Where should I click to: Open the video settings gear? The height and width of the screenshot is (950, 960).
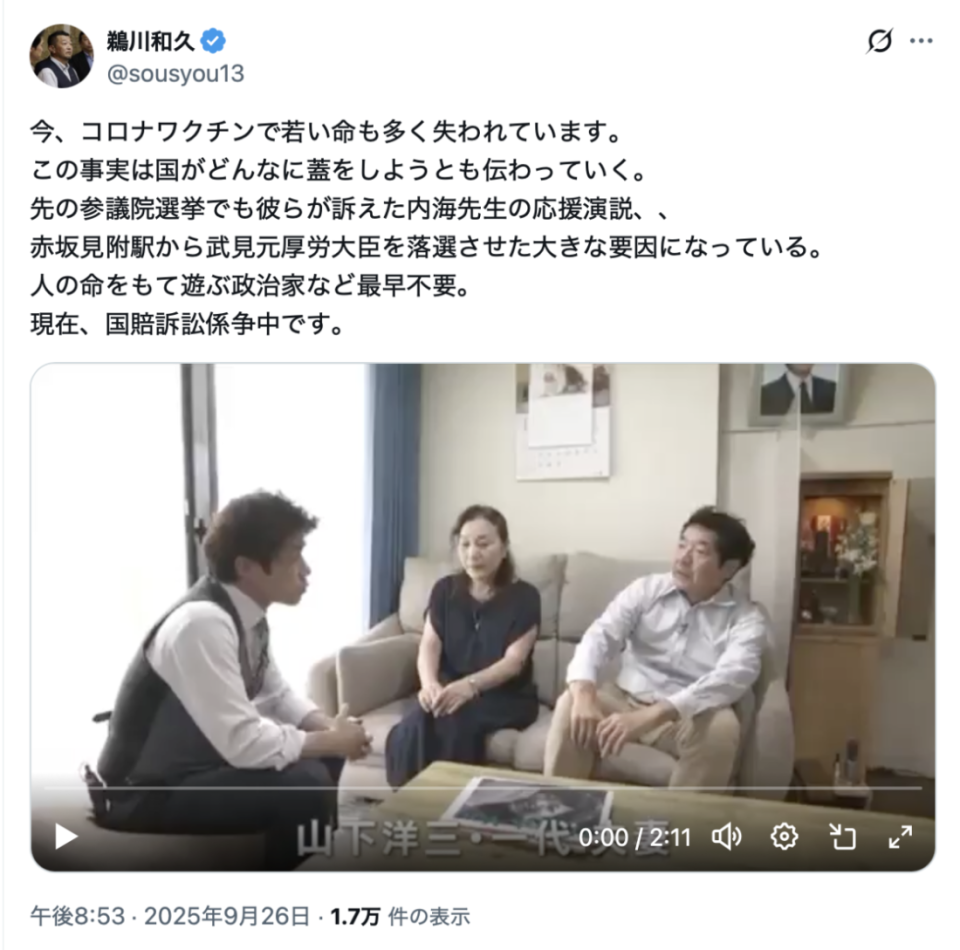tap(784, 836)
